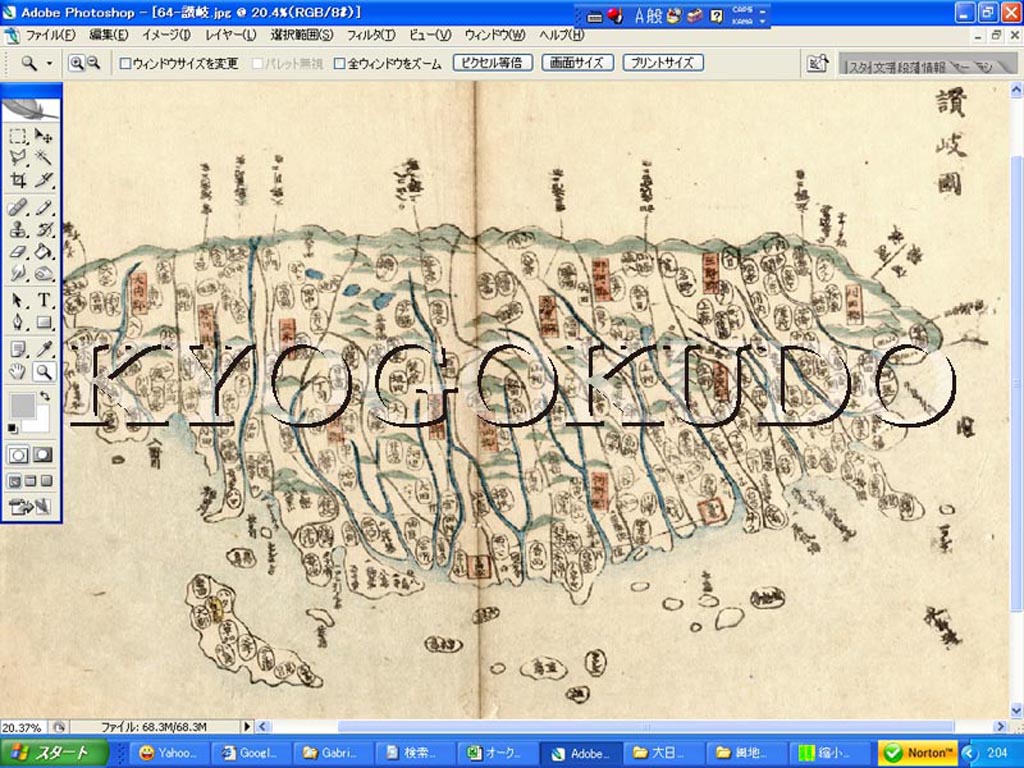This screenshot has width=1024, height=768.
Task: Open the Norton tray button
Action: tap(918, 753)
